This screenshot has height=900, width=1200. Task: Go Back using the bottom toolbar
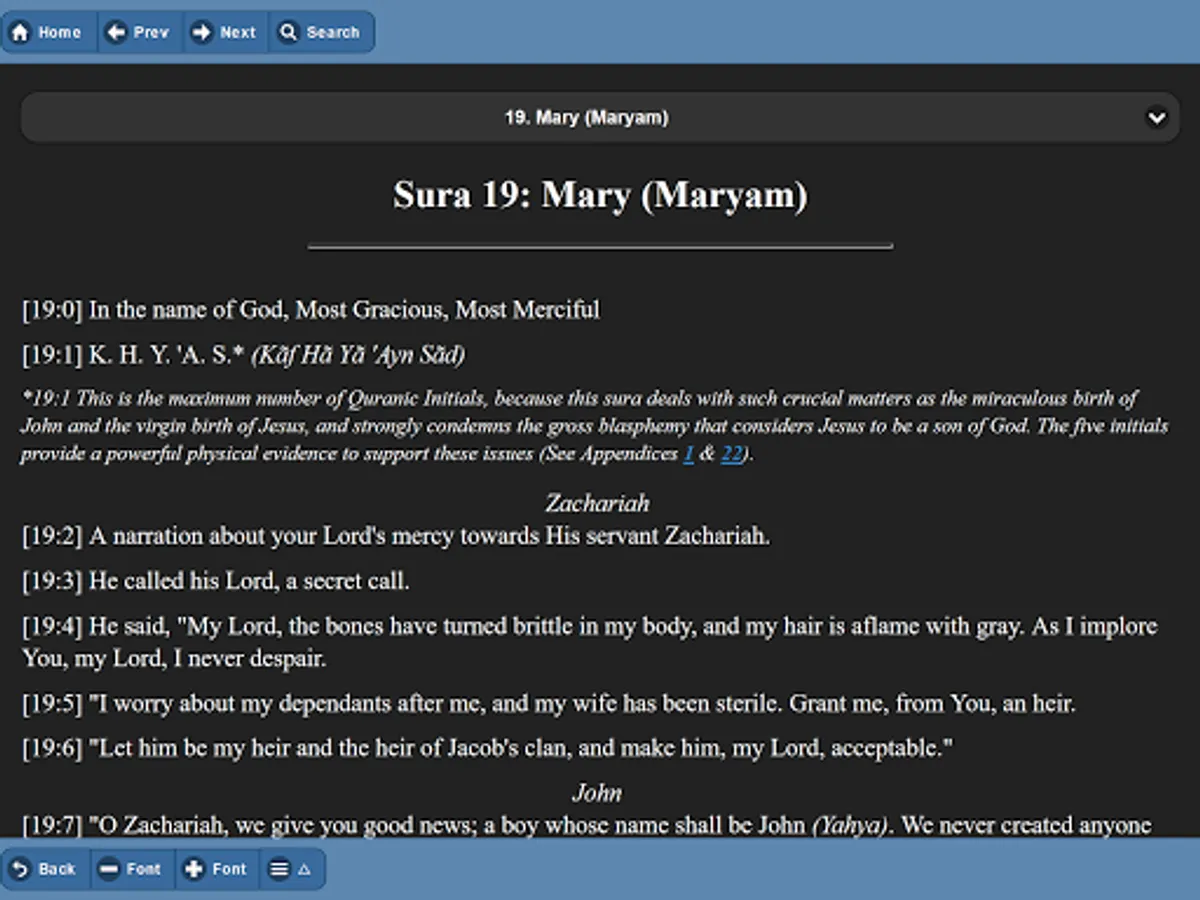click(x=46, y=869)
